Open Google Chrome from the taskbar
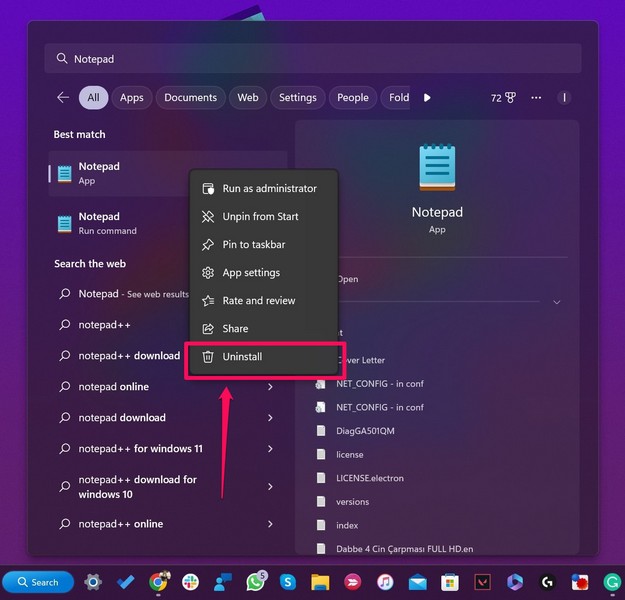 [158, 581]
